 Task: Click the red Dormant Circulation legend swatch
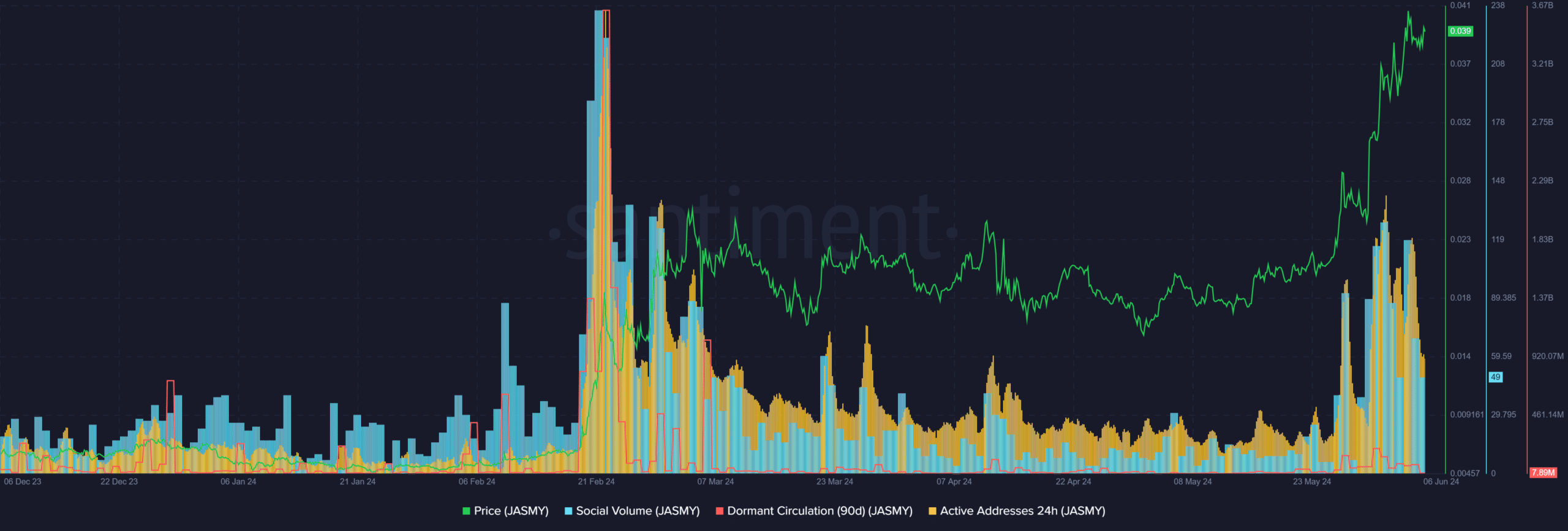pyautogui.click(x=720, y=511)
